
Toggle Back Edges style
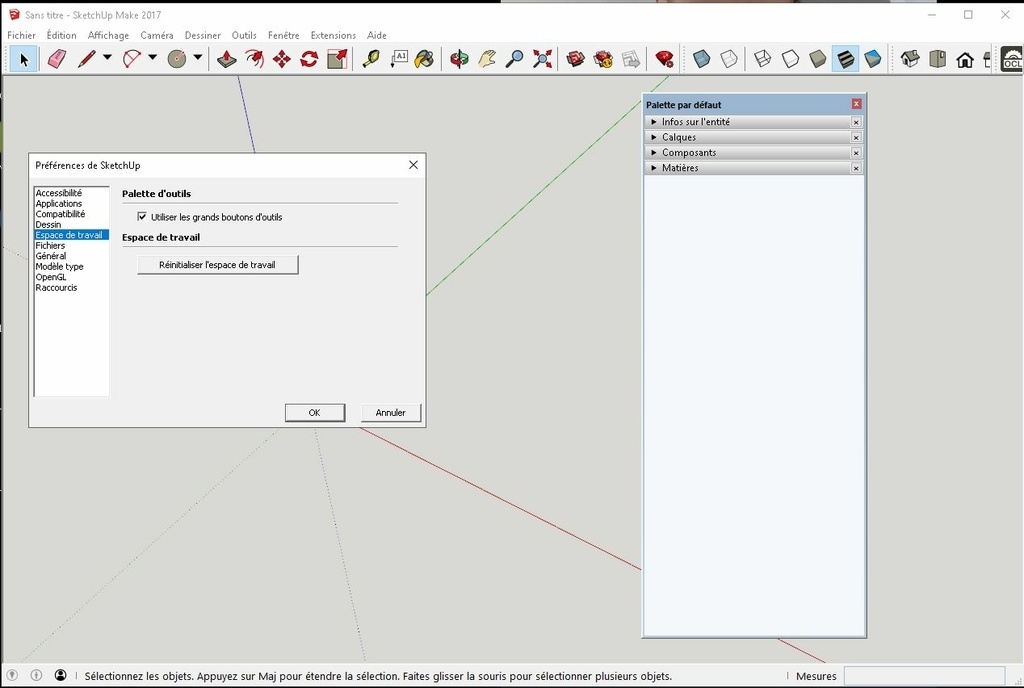[729, 59]
